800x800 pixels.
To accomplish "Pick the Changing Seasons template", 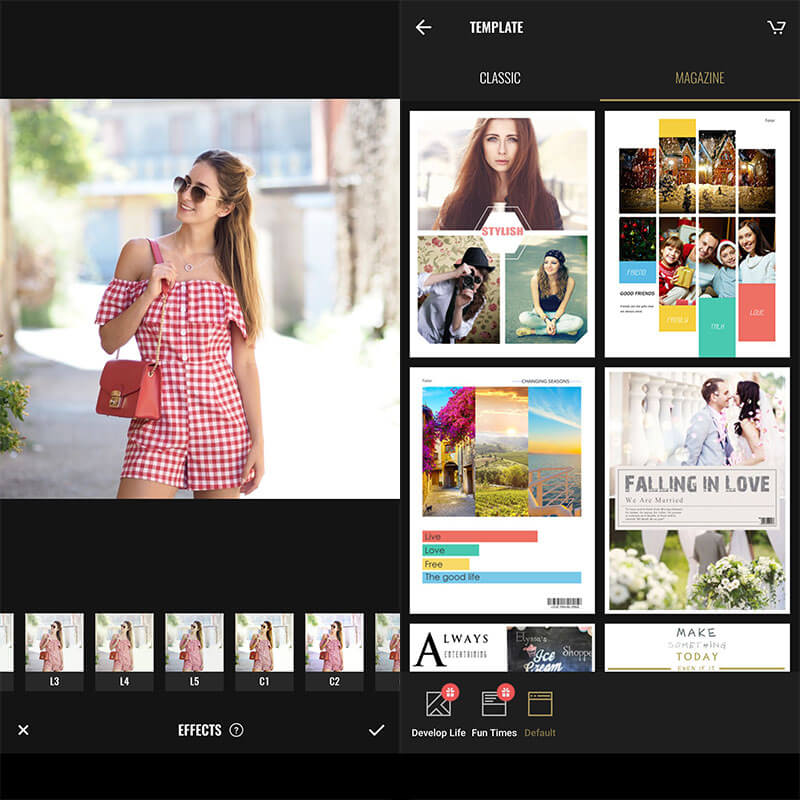I will point(502,490).
